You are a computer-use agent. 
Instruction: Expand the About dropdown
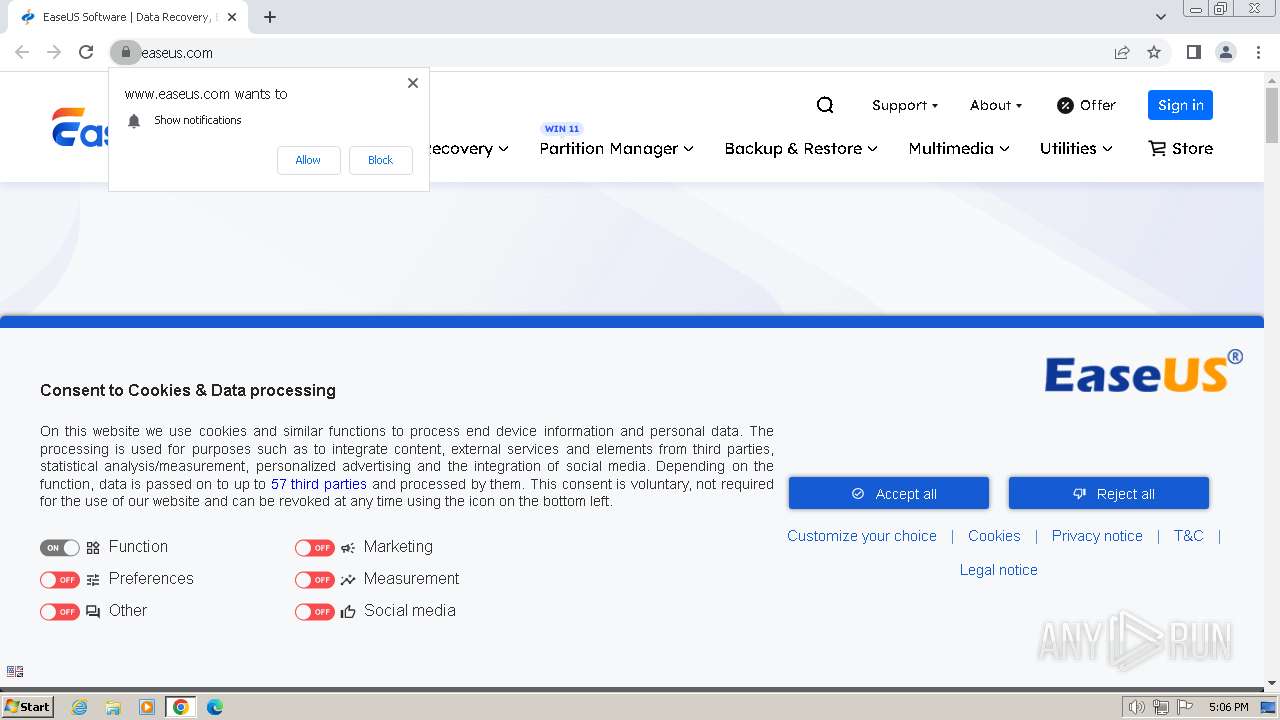click(996, 105)
